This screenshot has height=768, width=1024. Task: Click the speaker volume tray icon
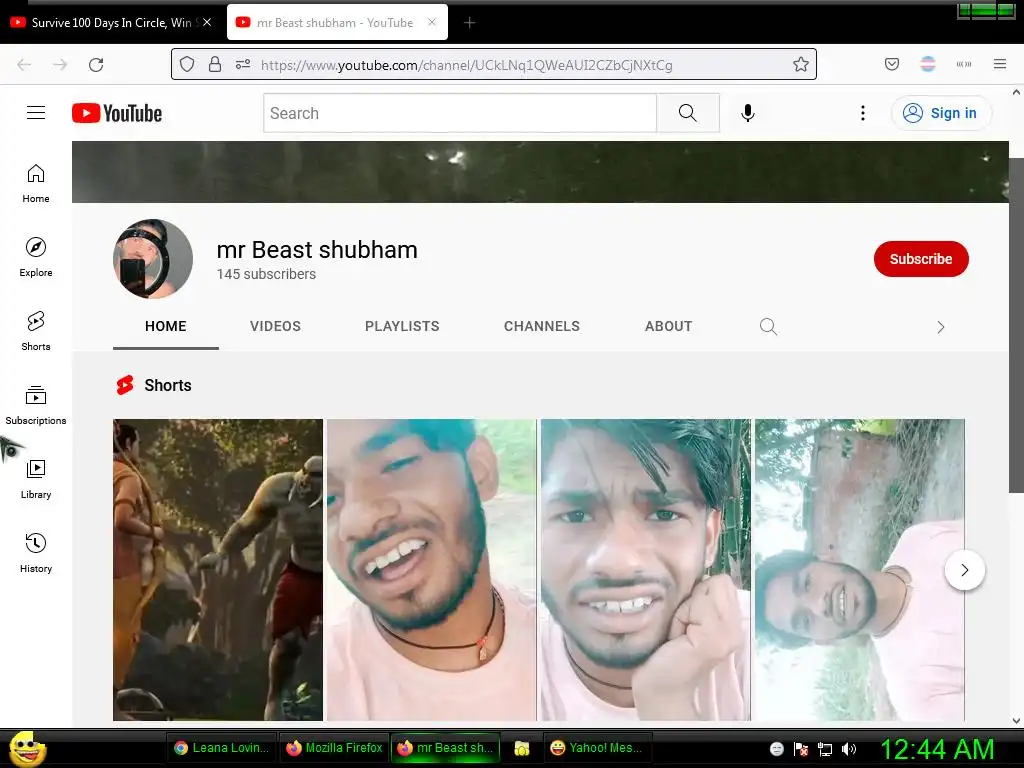pos(848,749)
